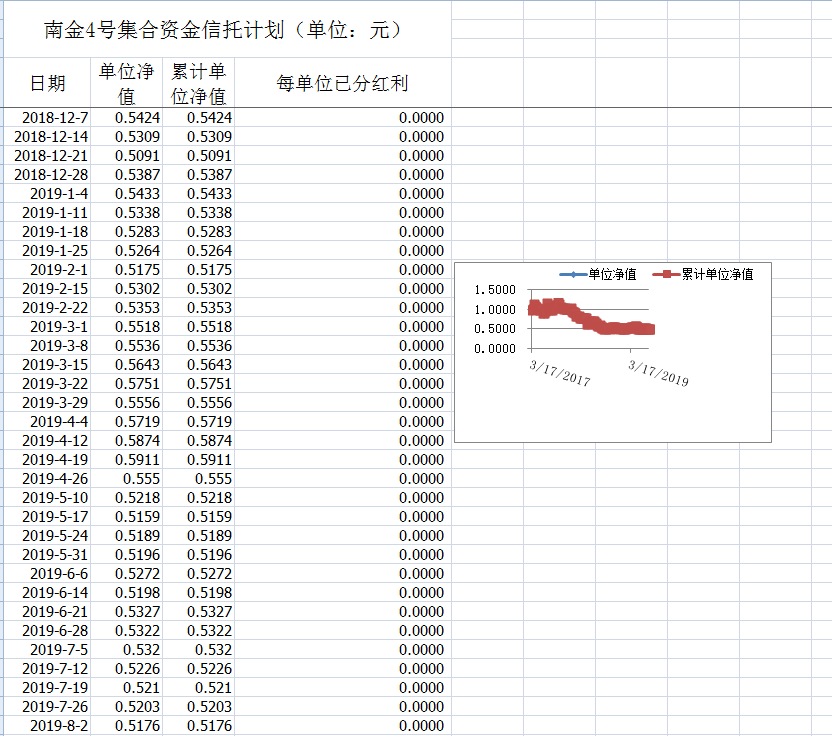The image size is (832, 736).
Task: Select 累计单位净值 value 0.5309 for 2018-12-14
Action: click(x=198, y=136)
